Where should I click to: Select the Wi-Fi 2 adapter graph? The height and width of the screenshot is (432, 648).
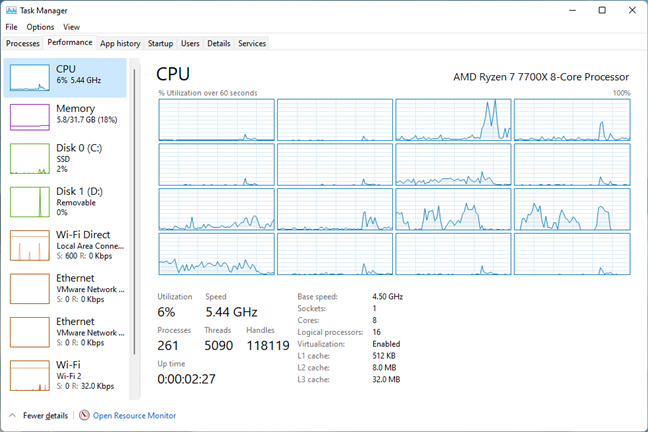coord(30,375)
